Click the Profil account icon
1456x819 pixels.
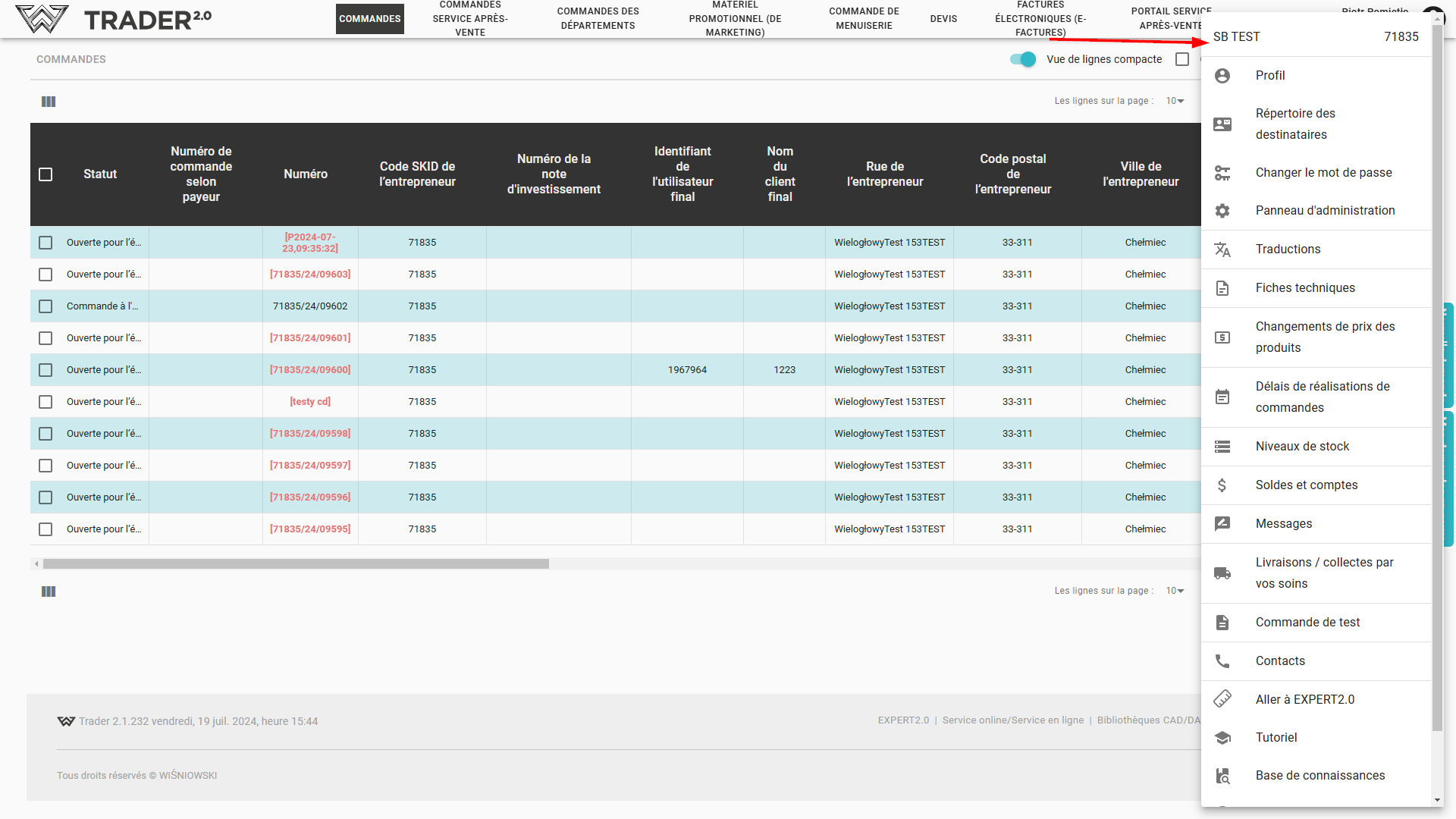(1222, 76)
